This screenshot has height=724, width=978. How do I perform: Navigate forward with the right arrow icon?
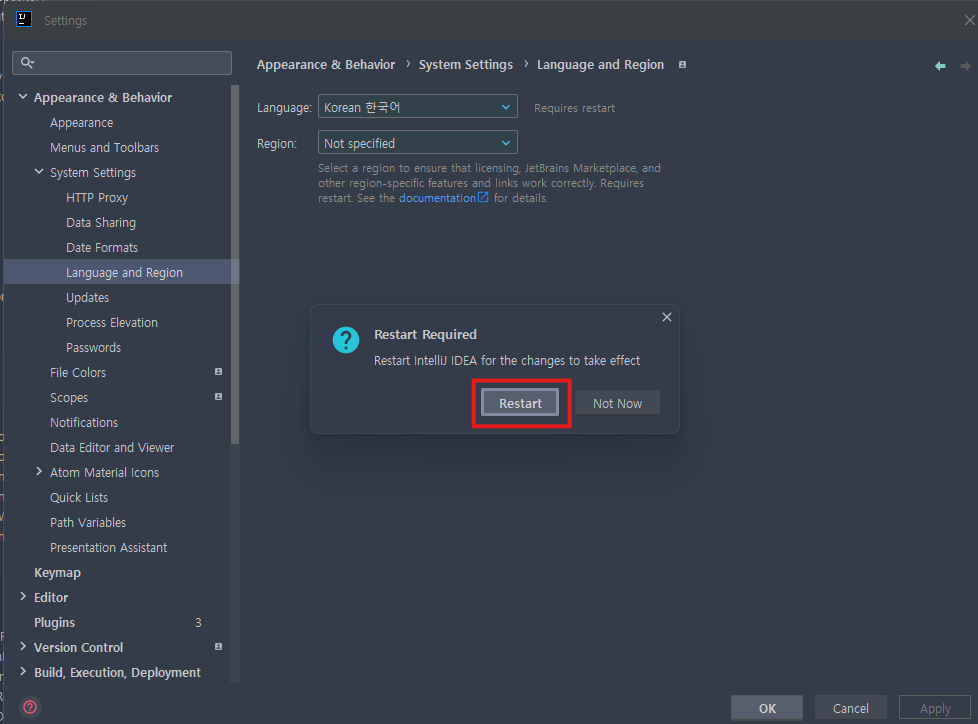tap(965, 65)
